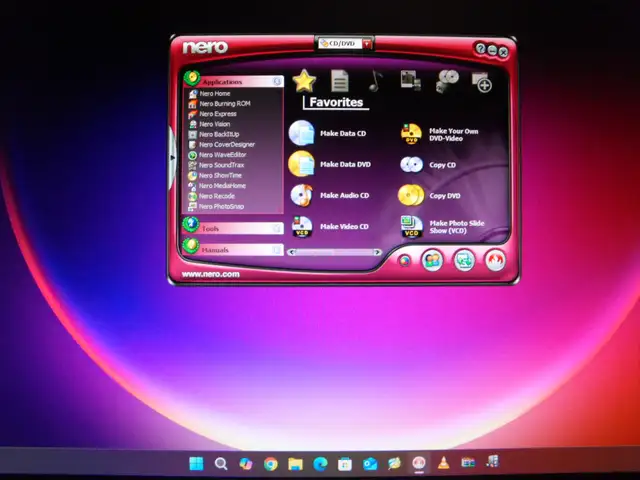Viewport: 640px width, 480px height.
Task: Click right arrow of the task scrollbar
Action: pyautogui.click(x=378, y=252)
